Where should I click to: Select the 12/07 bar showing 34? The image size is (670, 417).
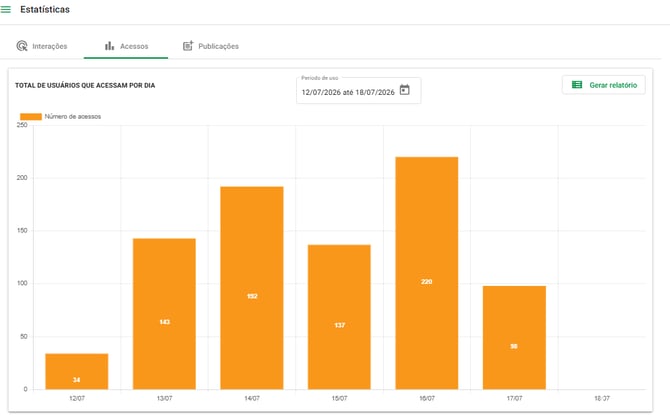pyautogui.click(x=77, y=371)
